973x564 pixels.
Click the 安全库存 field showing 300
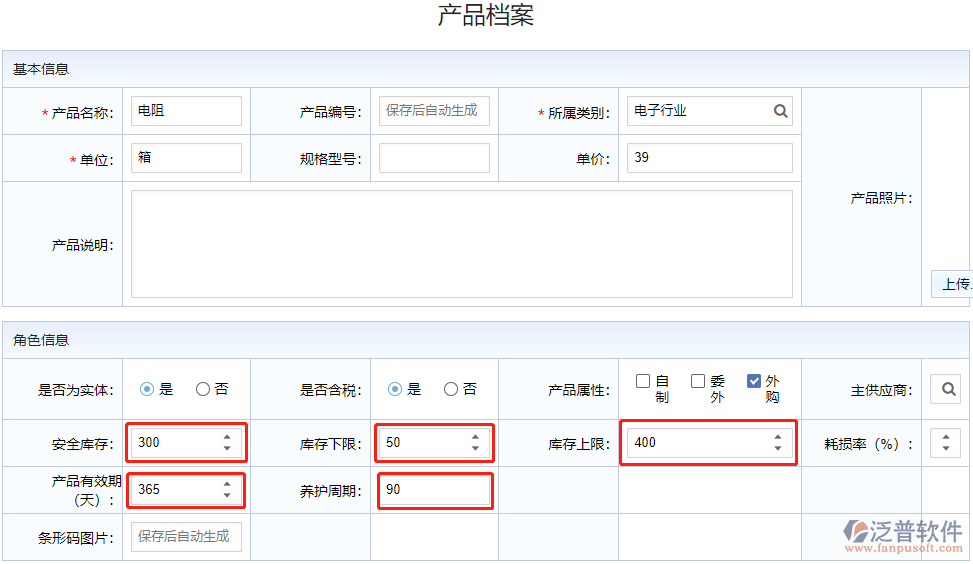pyautogui.click(x=186, y=443)
